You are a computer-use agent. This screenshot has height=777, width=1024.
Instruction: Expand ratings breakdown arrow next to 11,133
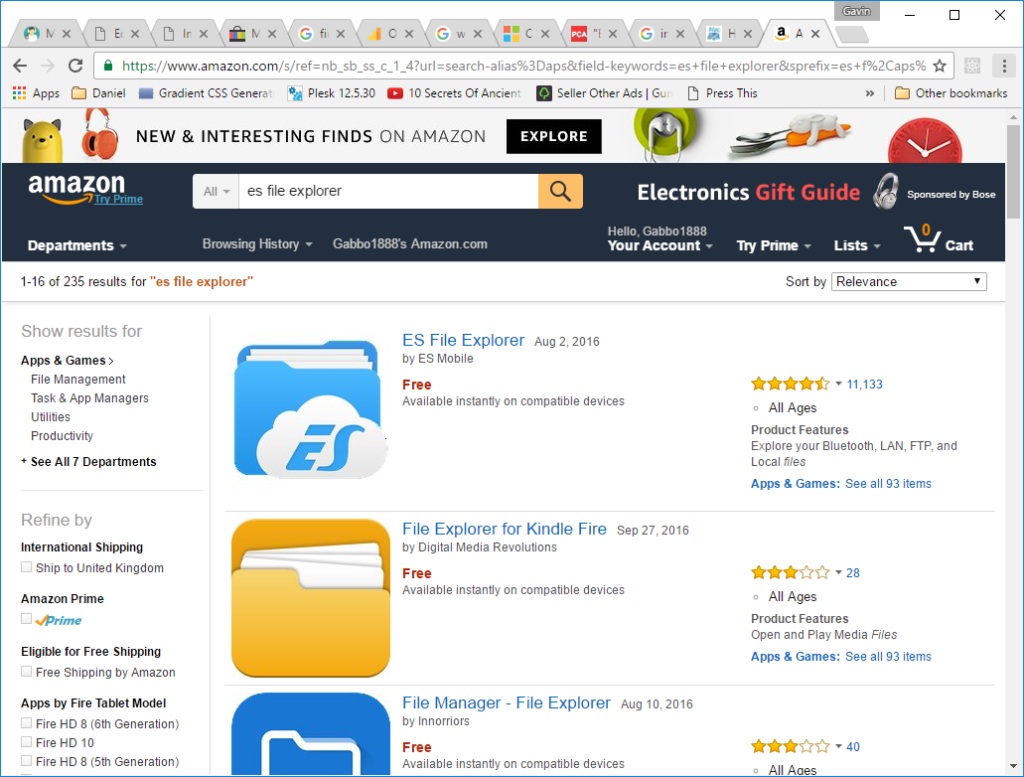[x=839, y=384]
